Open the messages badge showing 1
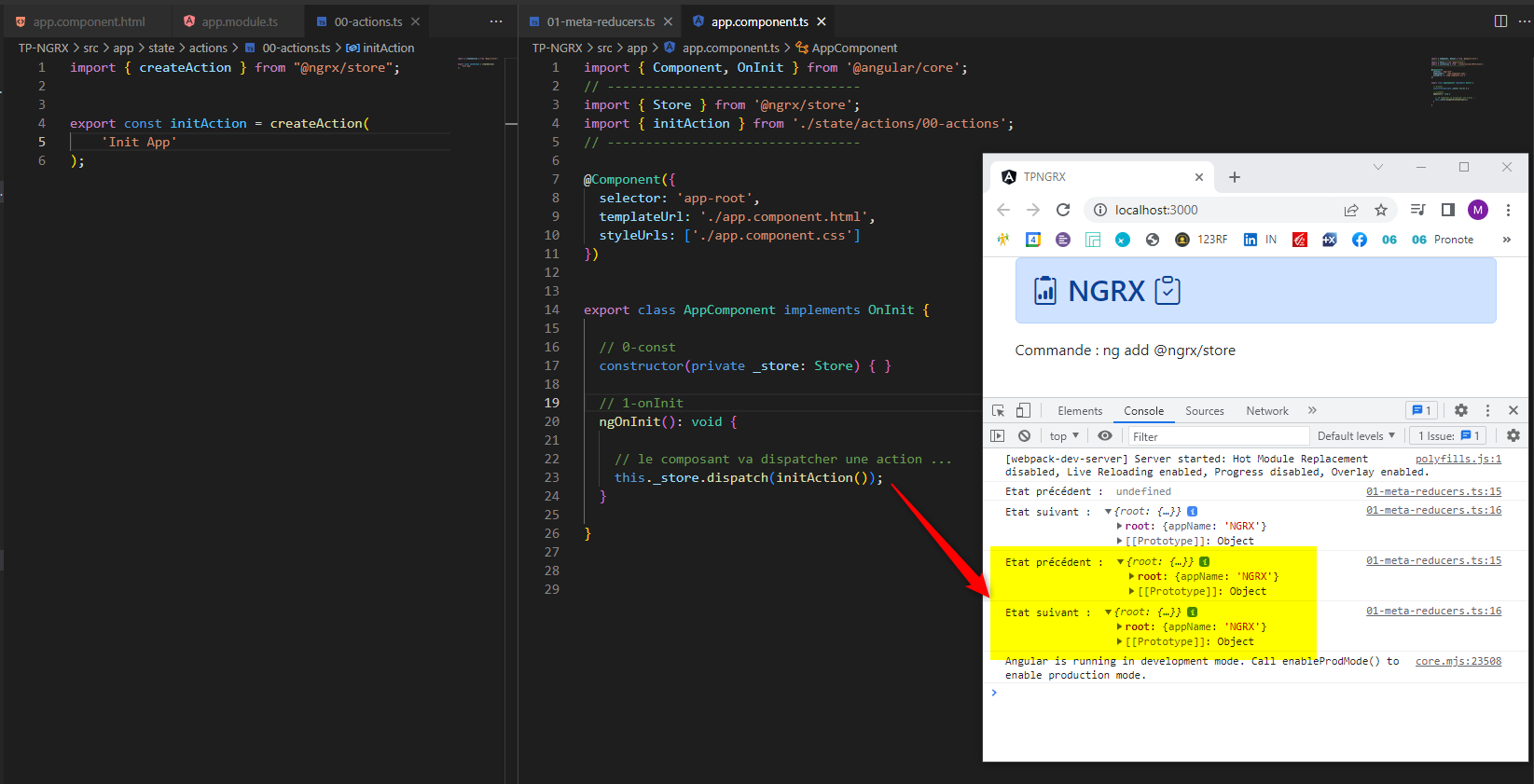The height and width of the screenshot is (784, 1534). (1421, 410)
